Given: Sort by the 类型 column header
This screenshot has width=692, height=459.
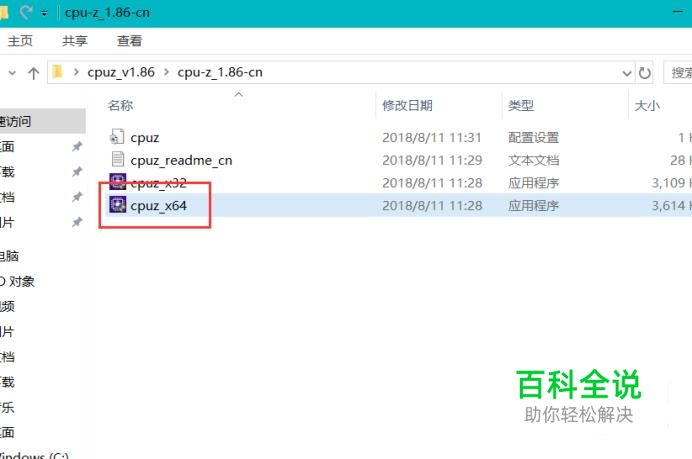Looking at the screenshot, I should click(521, 105).
